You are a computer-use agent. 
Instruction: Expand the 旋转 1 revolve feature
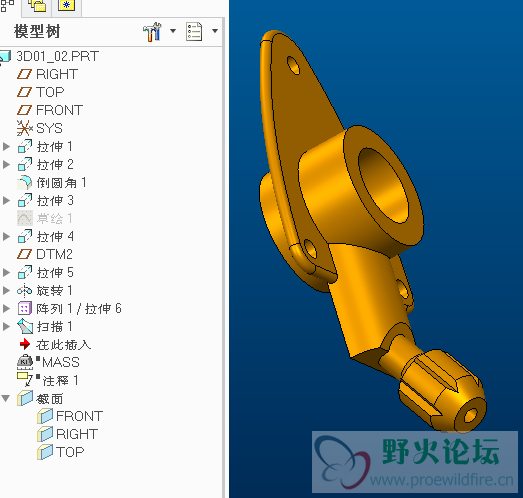pyautogui.click(x=6, y=291)
